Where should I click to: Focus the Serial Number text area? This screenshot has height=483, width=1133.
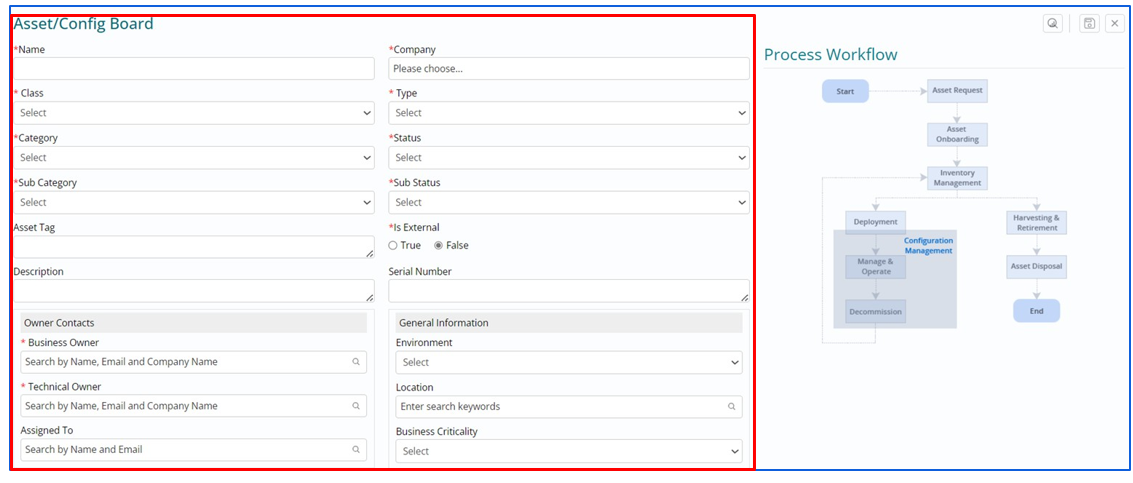coord(568,290)
